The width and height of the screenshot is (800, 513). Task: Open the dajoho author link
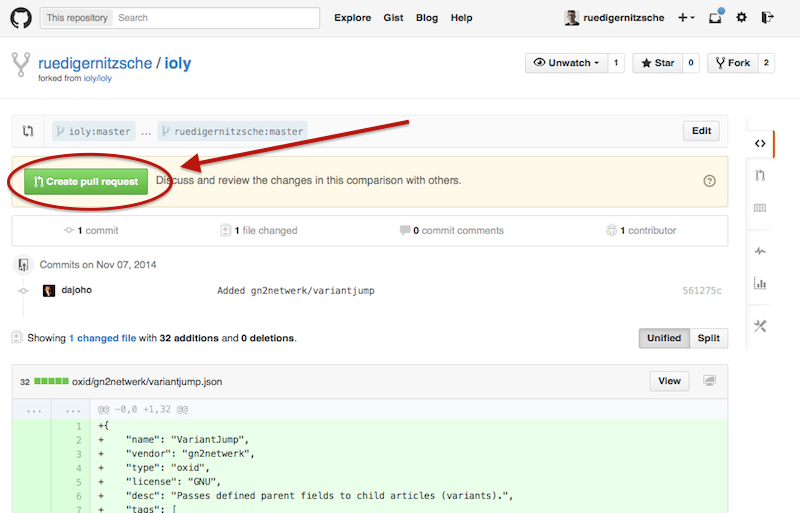pos(77,290)
